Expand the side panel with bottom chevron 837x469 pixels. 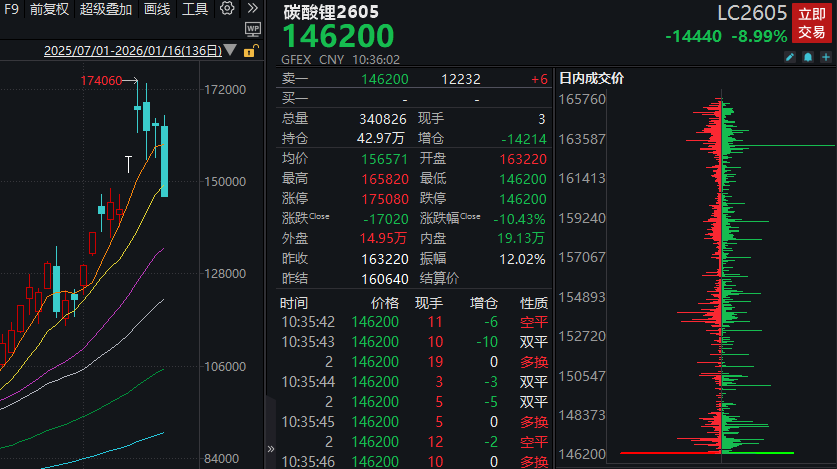(x=269, y=449)
